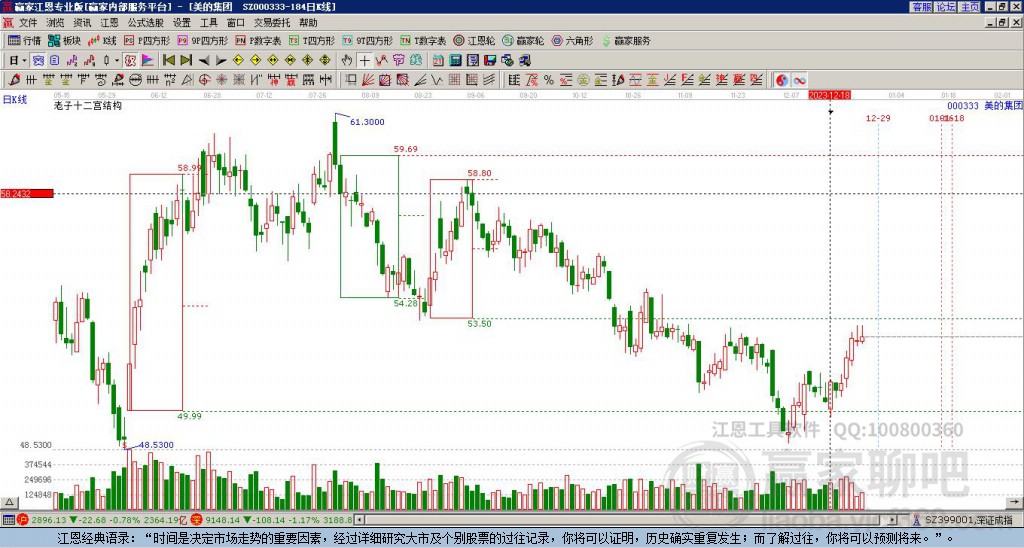Open the T四方形 tool

312,40
